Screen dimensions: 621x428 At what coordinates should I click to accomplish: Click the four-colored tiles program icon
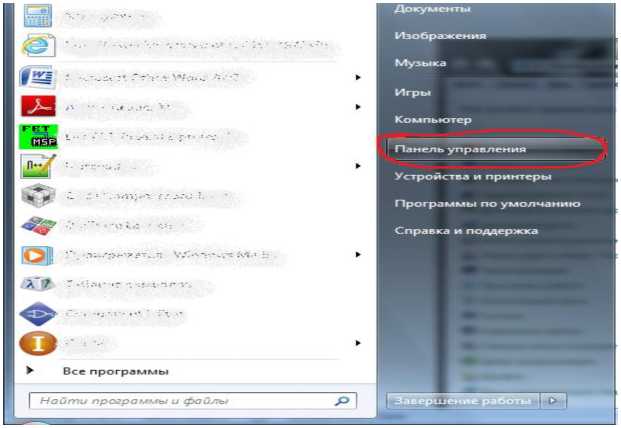click(39, 225)
